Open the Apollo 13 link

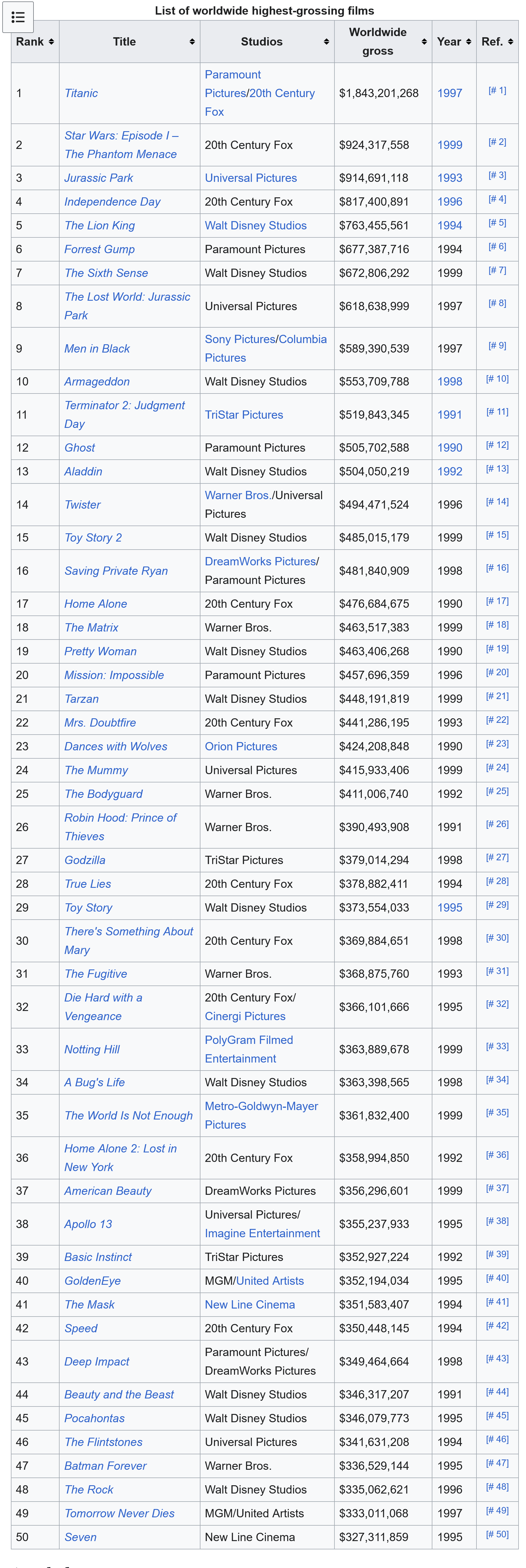88,1223
